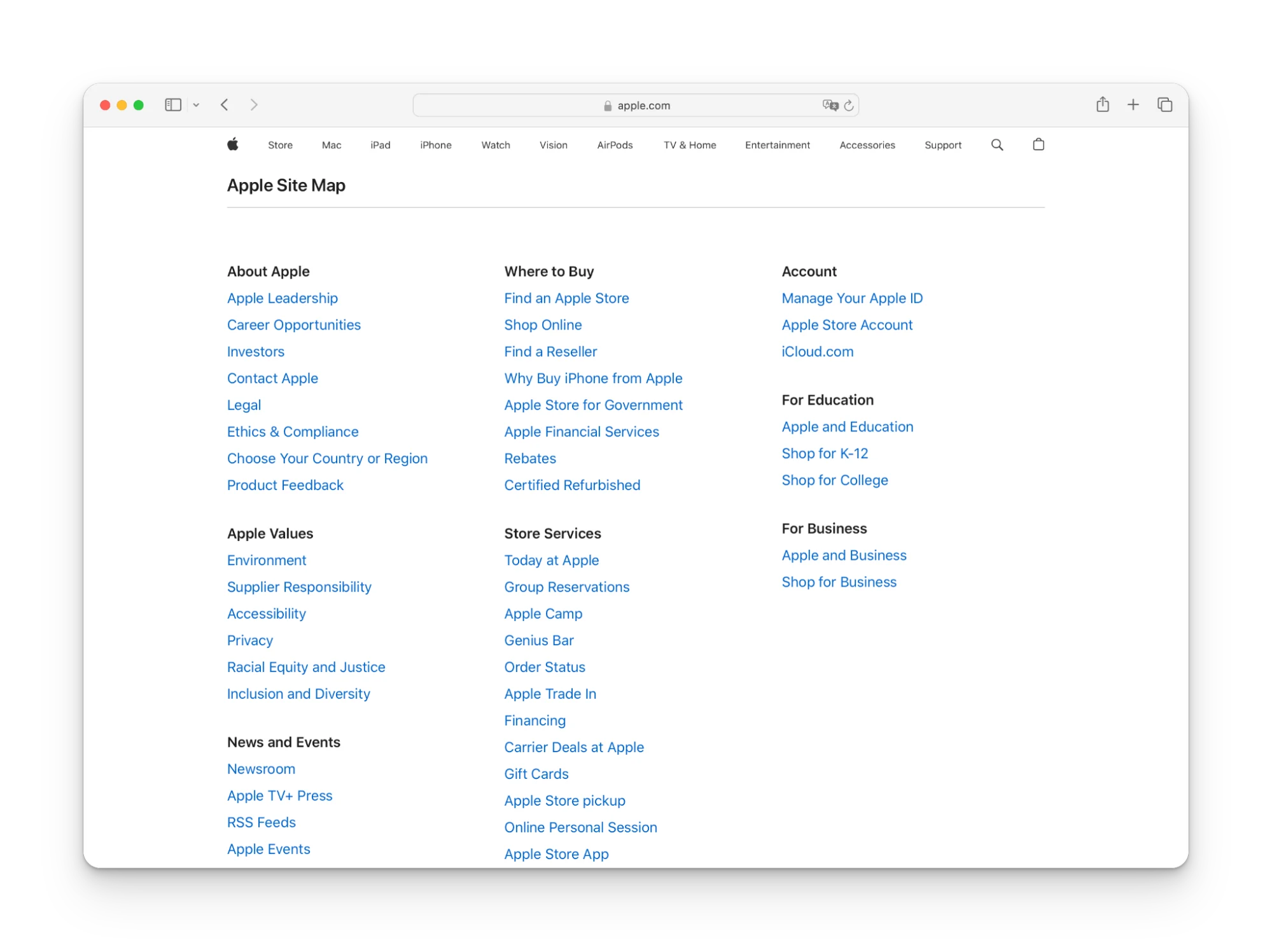Click the Apple logo in navigation bar
Viewport: 1272px width, 952px height.
pos(233,144)
